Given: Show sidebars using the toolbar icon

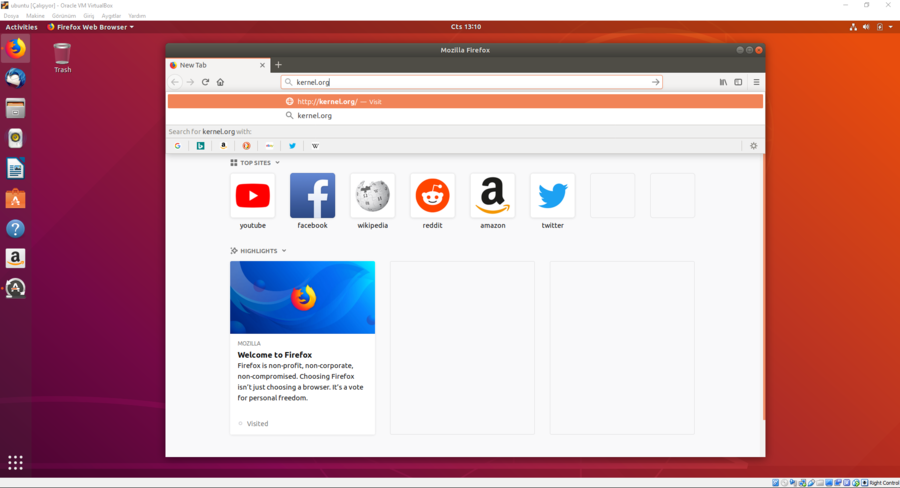Looking at the screenshot, I should (x=738, y=82).
